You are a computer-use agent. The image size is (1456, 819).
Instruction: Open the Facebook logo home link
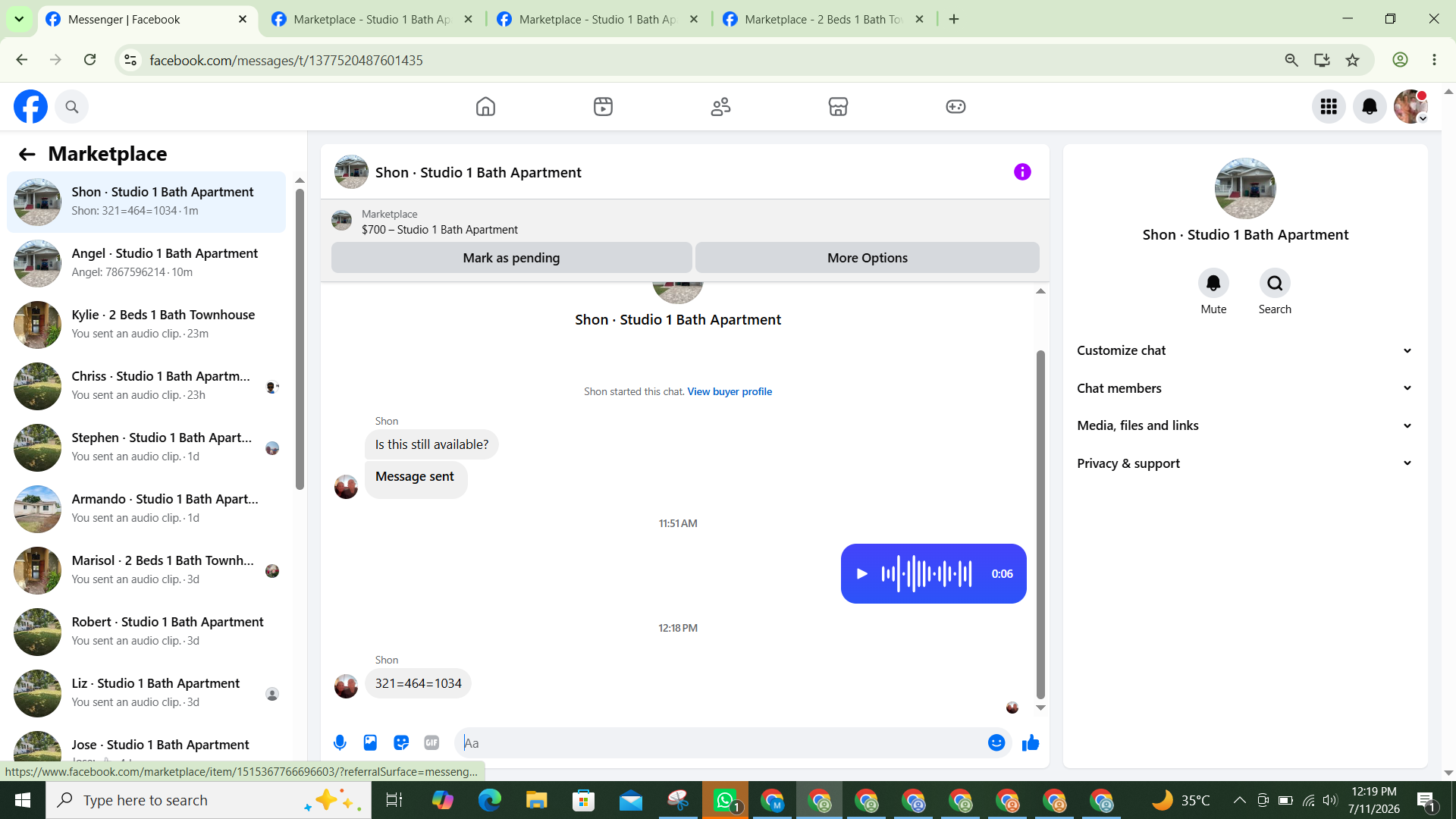click(30, 107)
